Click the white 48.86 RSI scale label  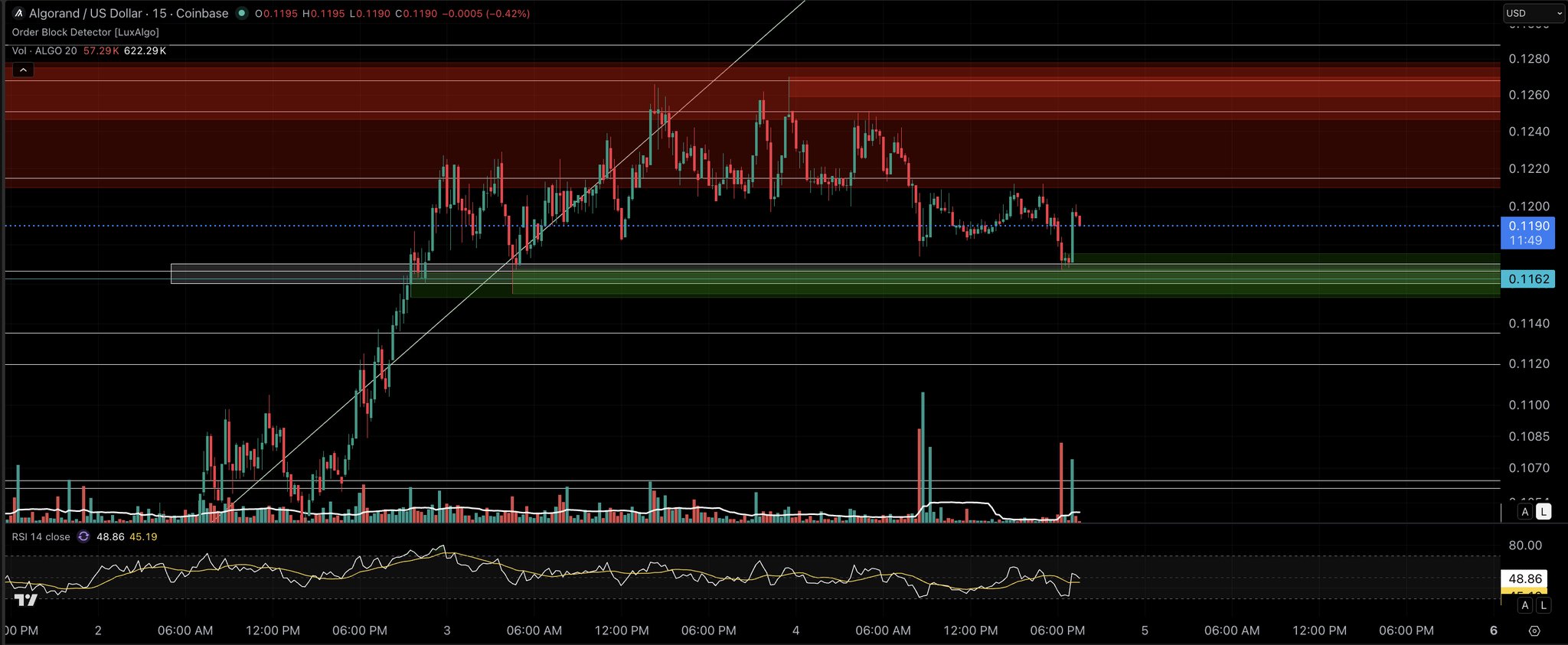pos(1525,579)
